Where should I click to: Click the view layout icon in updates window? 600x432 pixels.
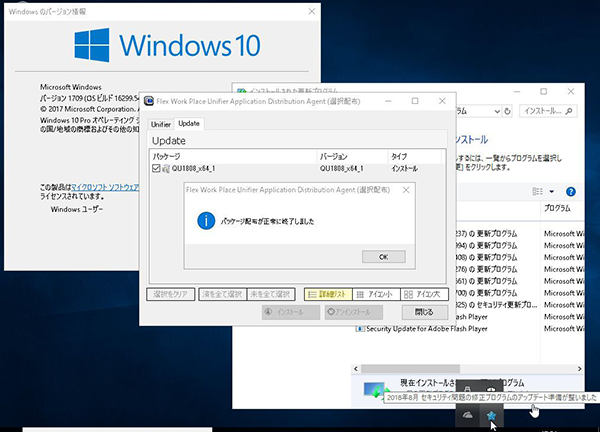[538, 191]
